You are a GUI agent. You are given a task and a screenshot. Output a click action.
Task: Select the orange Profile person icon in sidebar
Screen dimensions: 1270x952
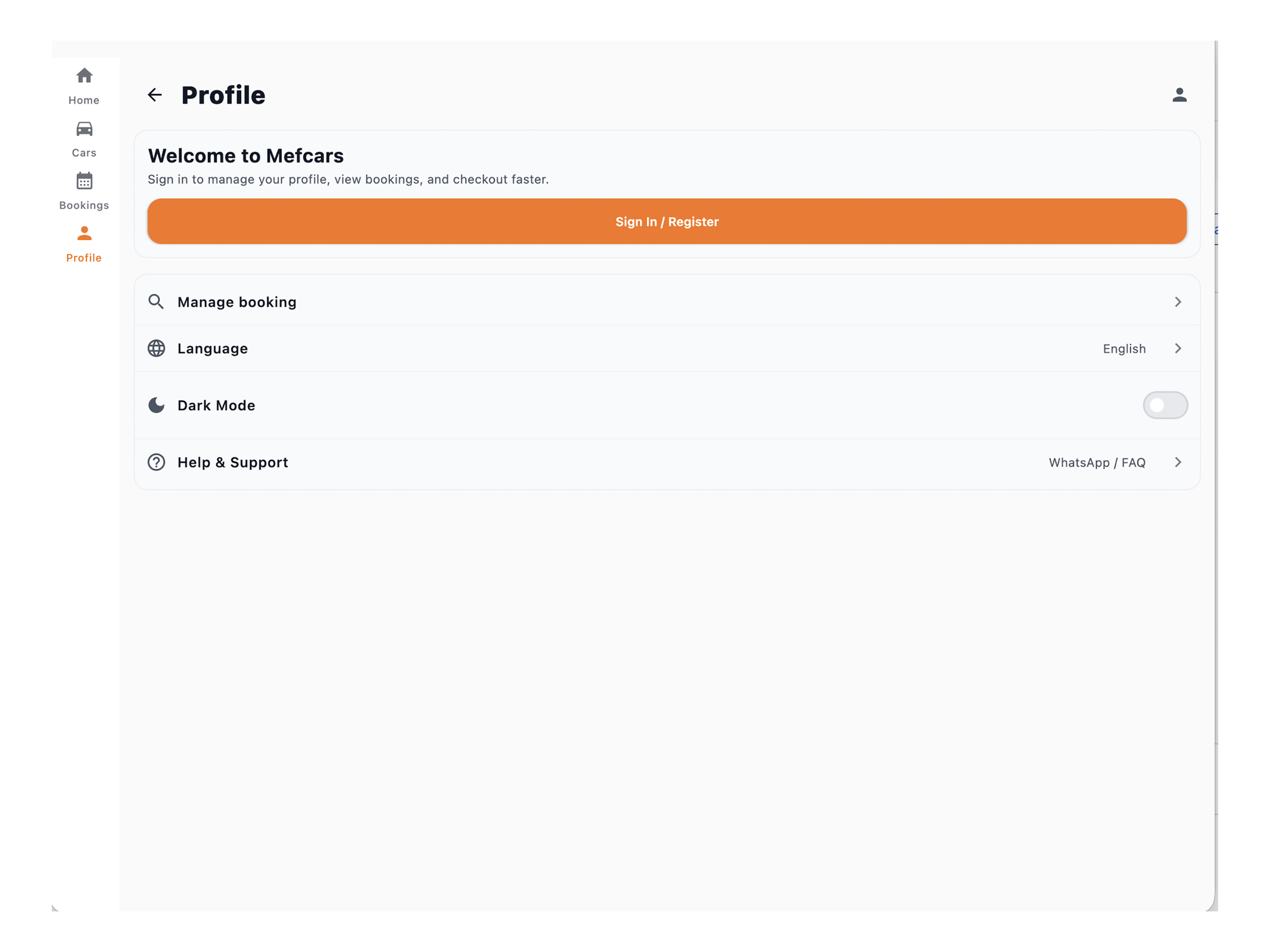coord(84,233)
